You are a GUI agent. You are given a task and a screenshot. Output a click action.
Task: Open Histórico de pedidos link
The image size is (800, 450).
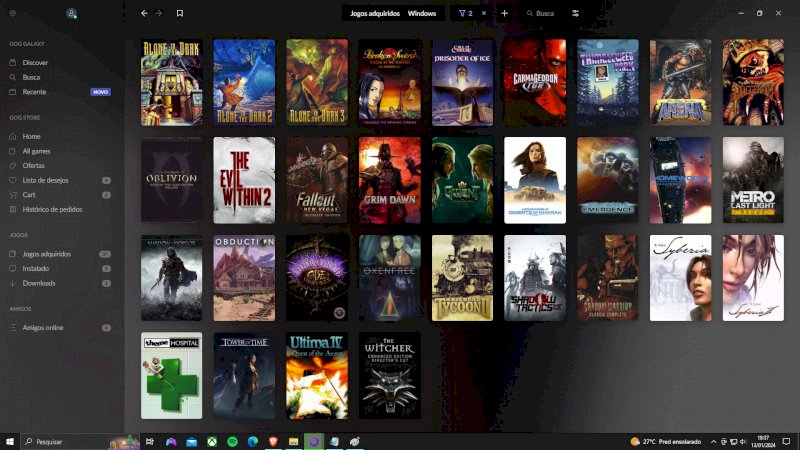[x=52, y=209]
